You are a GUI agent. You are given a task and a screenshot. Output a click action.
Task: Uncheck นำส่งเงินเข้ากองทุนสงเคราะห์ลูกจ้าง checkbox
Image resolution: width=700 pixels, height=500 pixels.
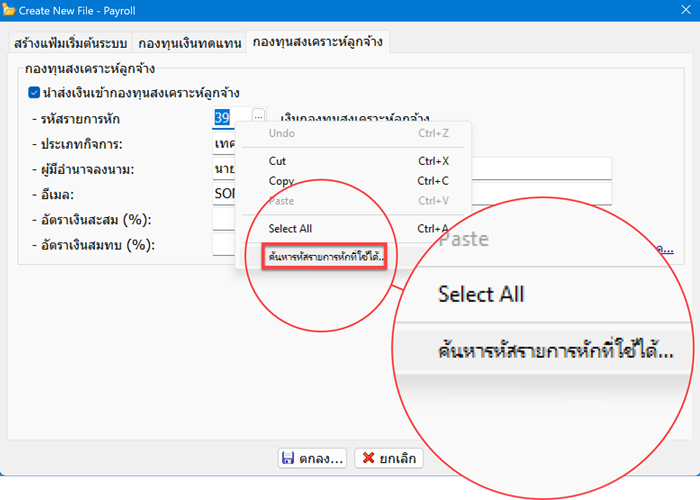point(35,94)
